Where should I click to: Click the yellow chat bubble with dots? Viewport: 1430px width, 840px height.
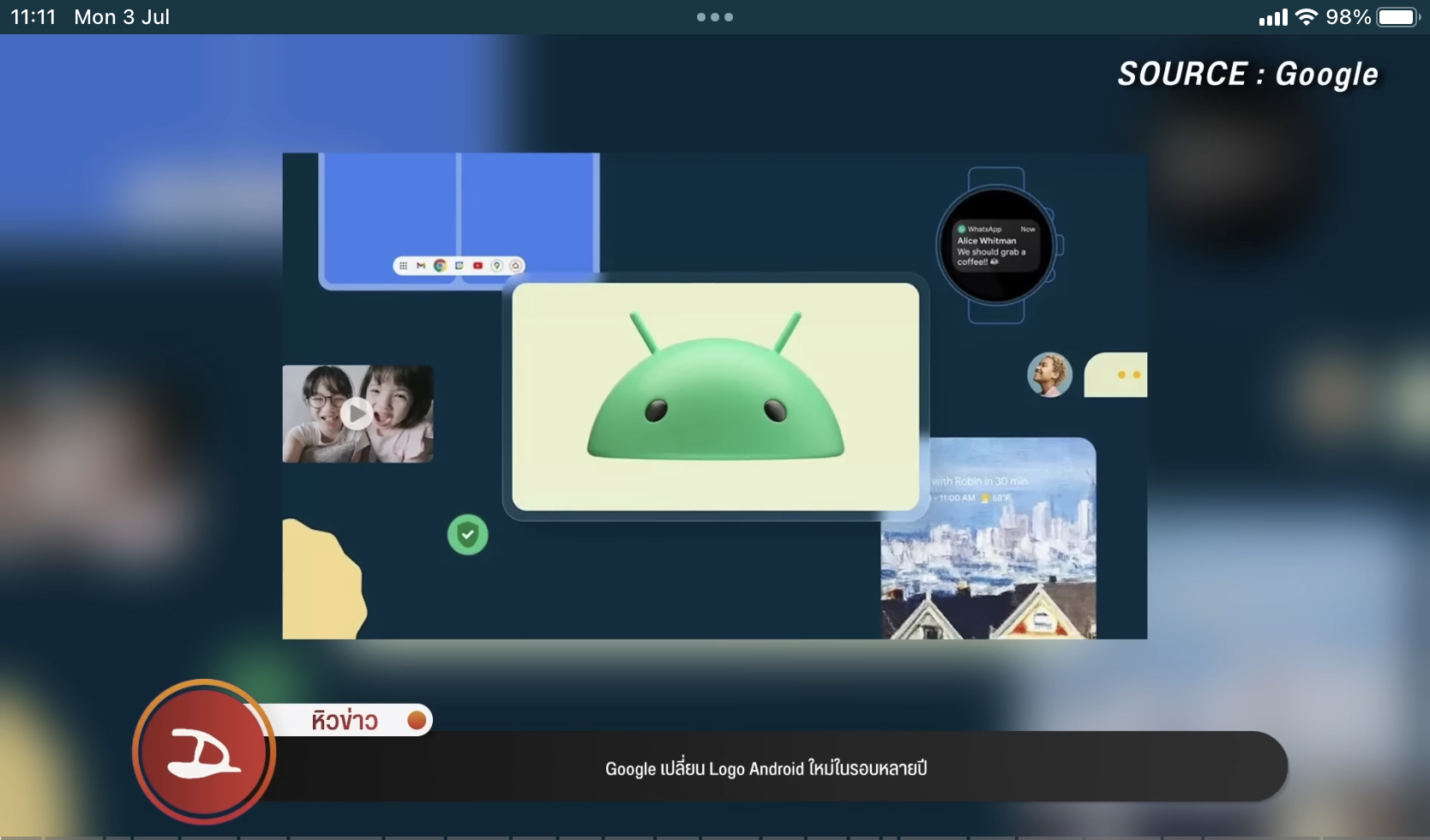pyautogui.click(x=1115, y=375)
